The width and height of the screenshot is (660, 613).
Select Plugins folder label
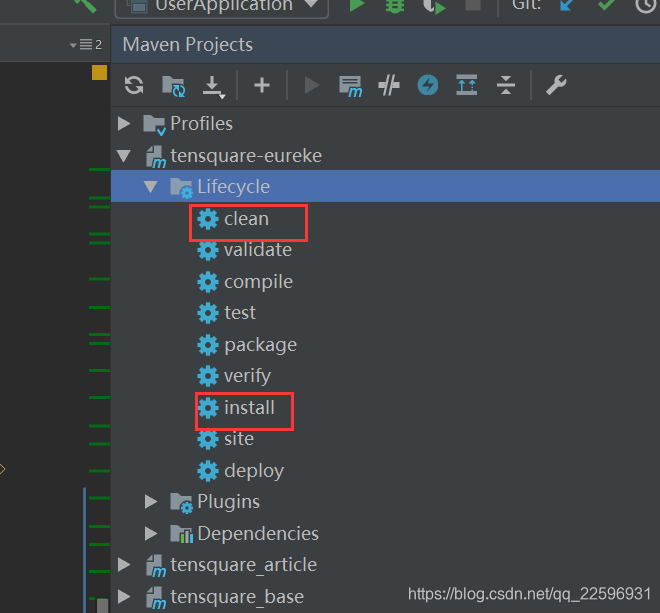(229, 502)
